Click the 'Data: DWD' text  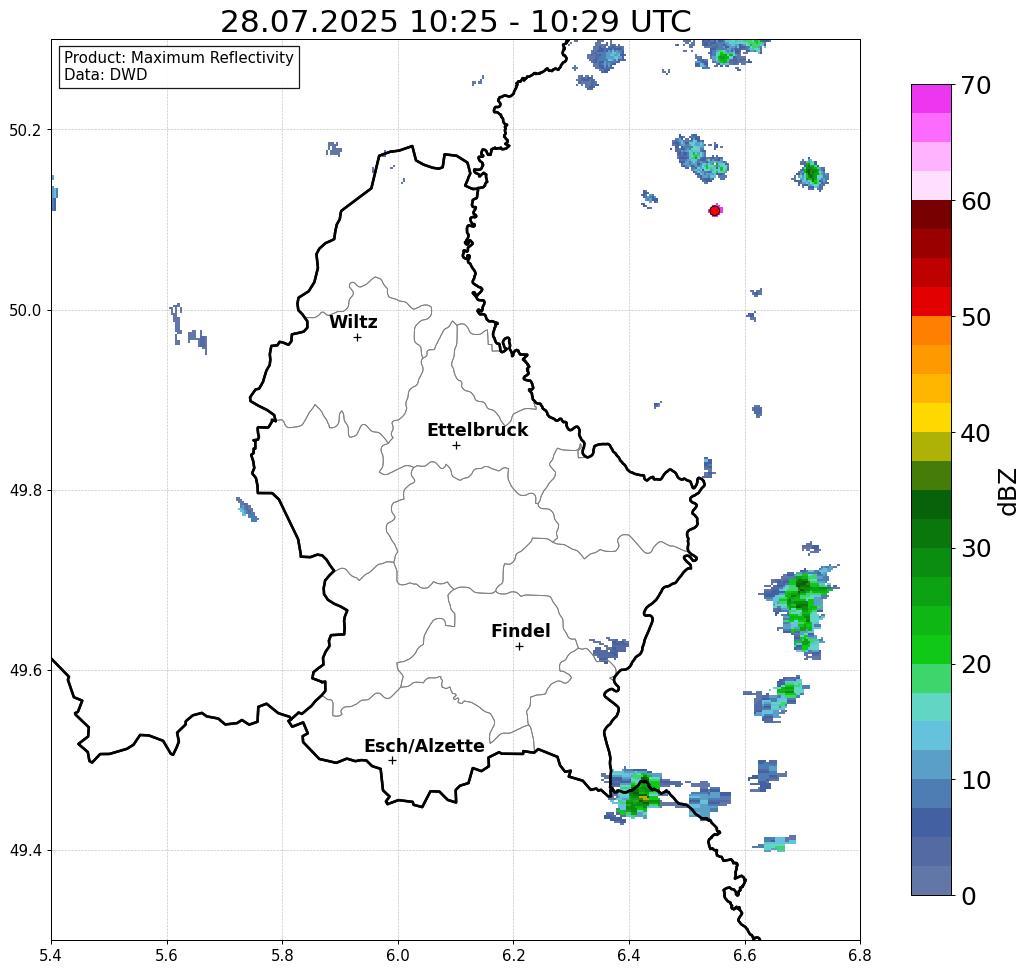click(106, 74)
